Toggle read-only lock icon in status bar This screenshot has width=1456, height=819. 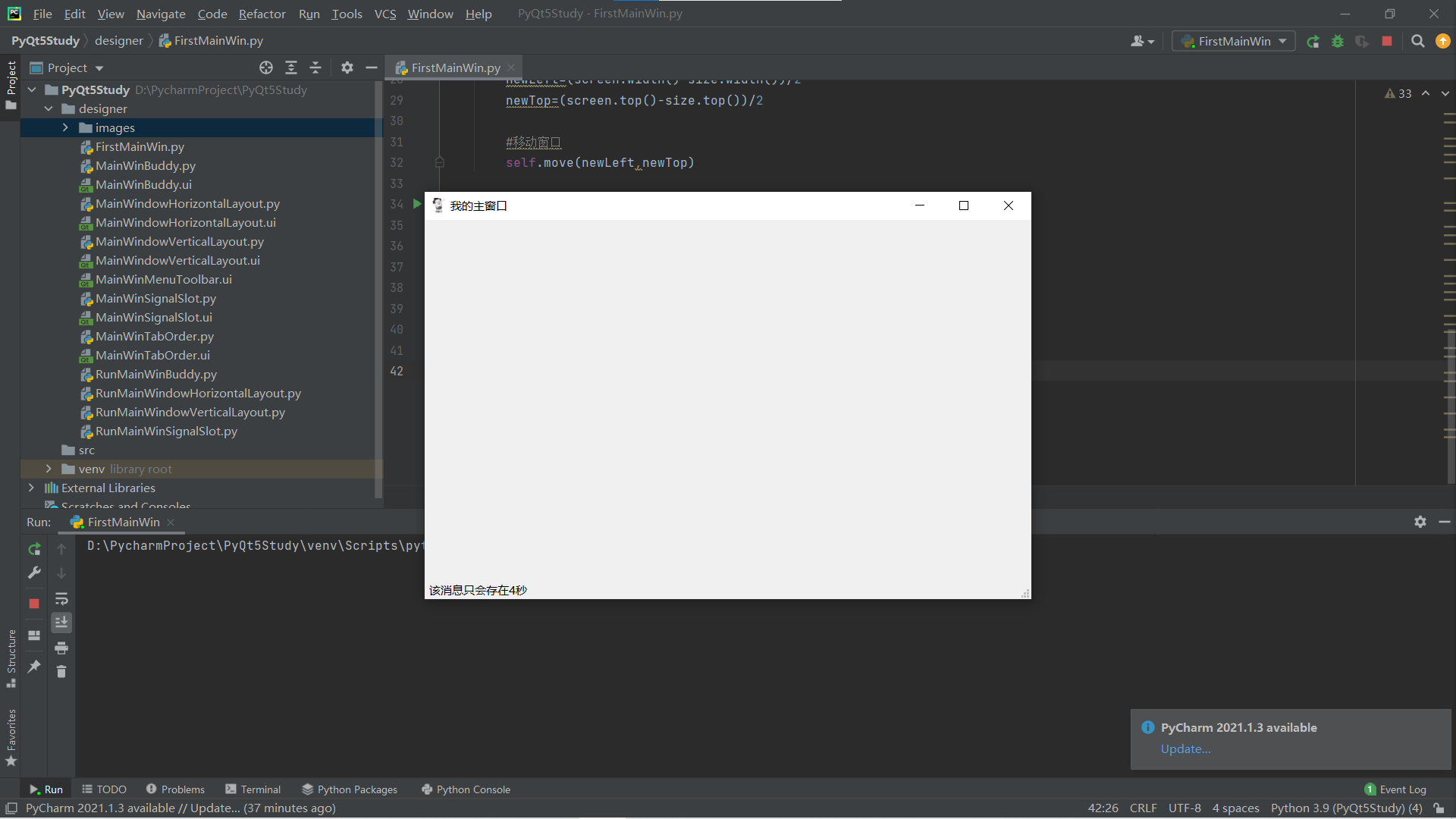point(1439,808)
